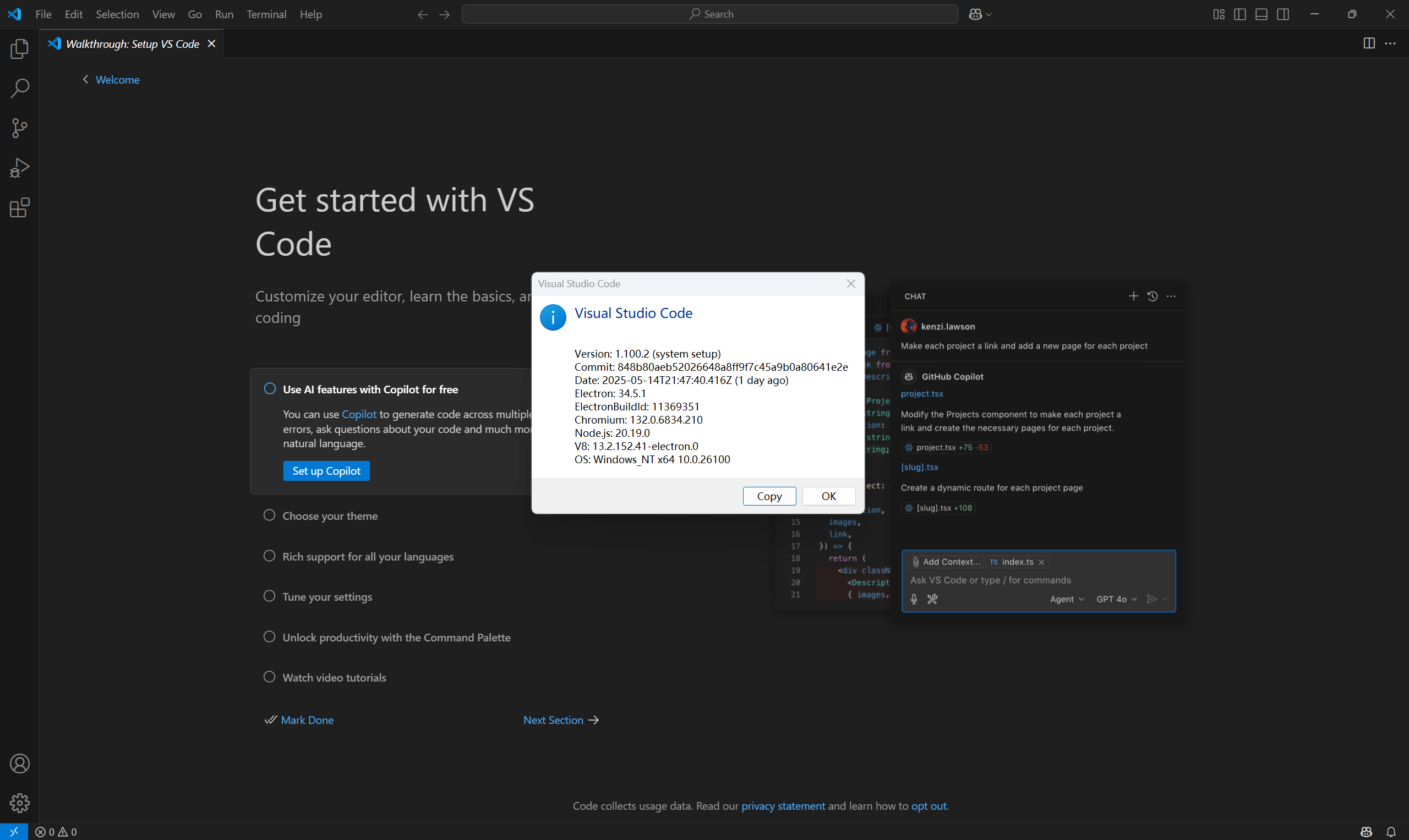Open the Edit menu

click(x=74, y=14)
